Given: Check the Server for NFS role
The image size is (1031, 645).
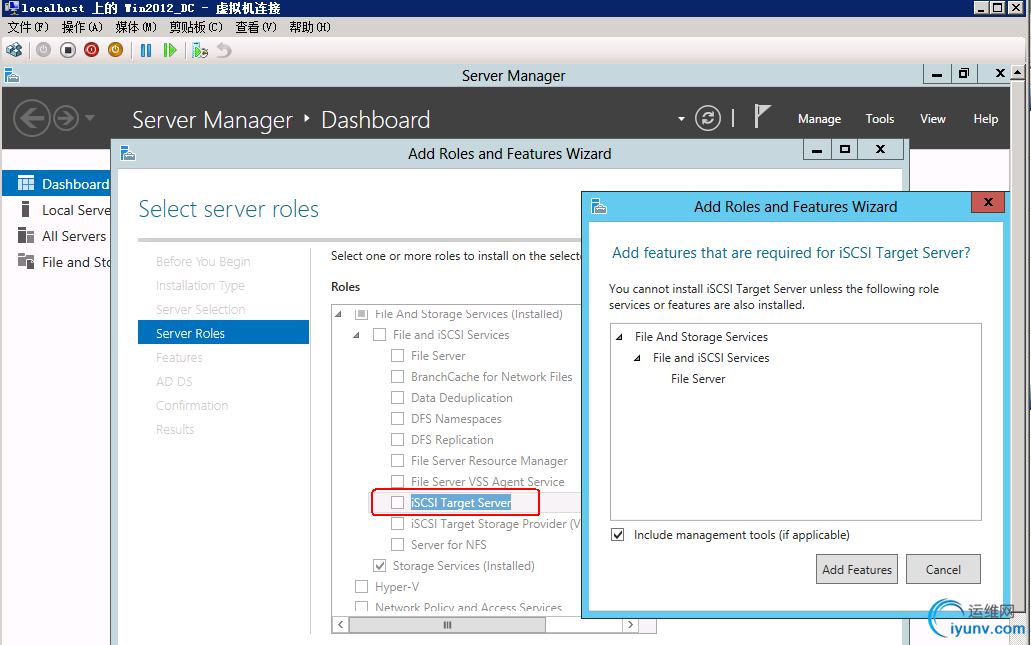Looking at the screenshot, I should 397,545.
